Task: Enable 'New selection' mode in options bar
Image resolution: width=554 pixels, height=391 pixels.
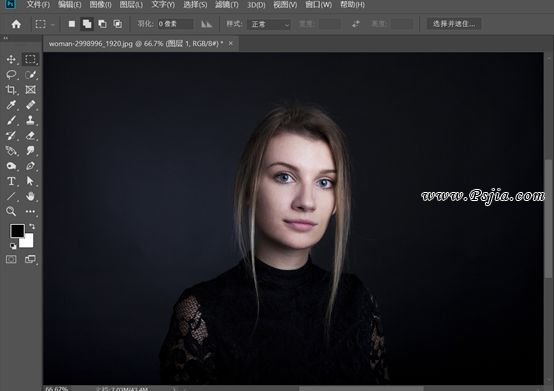Action: (x=72, y=24)
